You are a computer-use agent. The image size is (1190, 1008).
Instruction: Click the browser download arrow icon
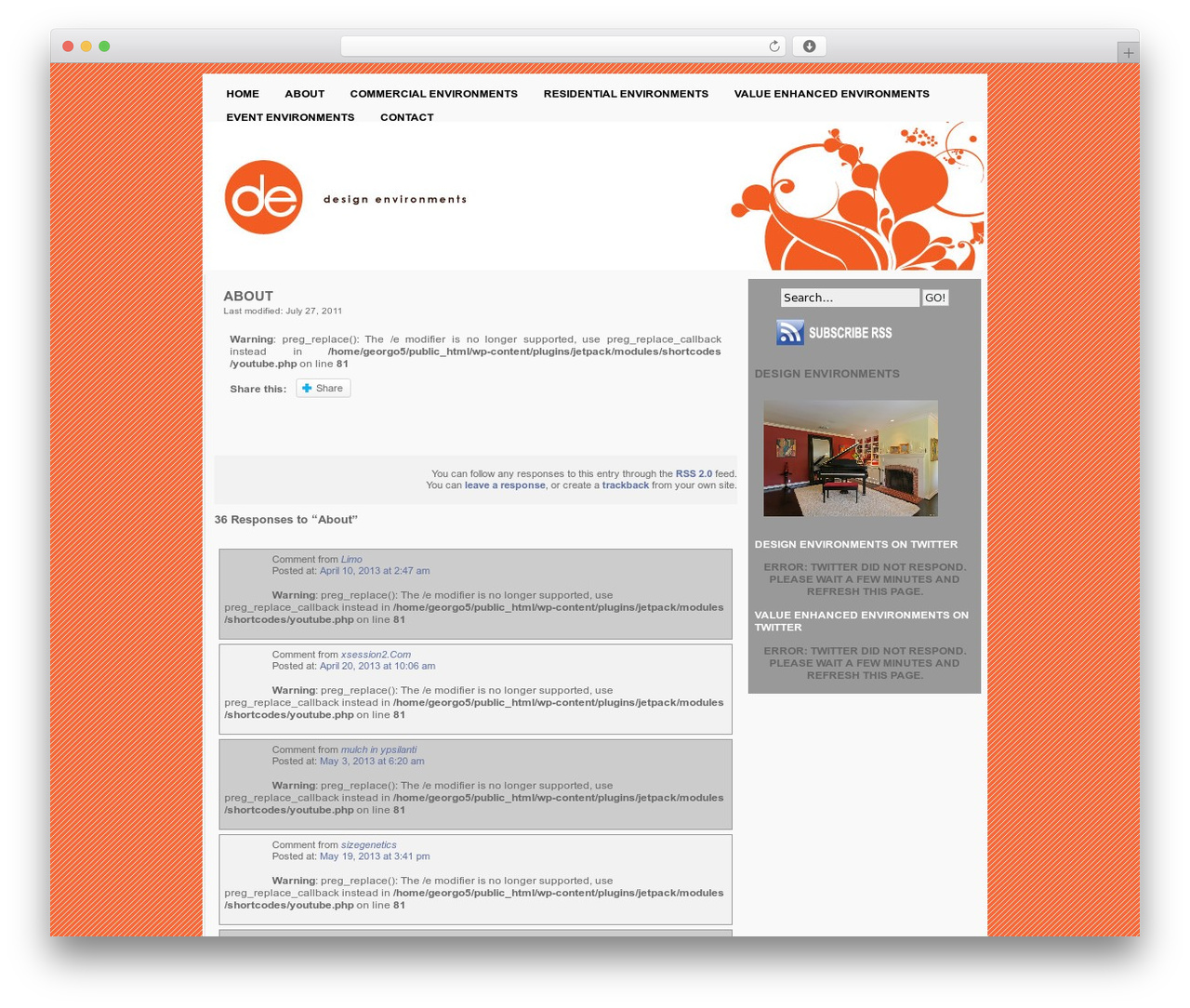[809, 46]
